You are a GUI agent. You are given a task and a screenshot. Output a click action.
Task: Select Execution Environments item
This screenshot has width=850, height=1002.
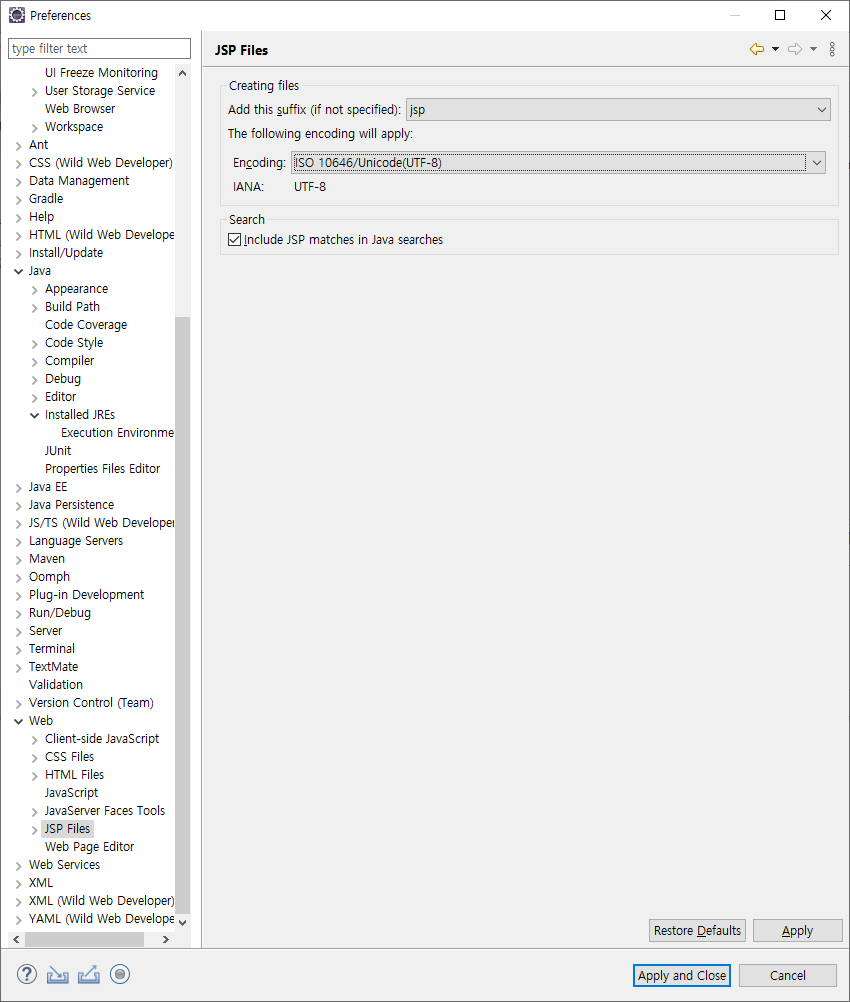tap(117, 433)
